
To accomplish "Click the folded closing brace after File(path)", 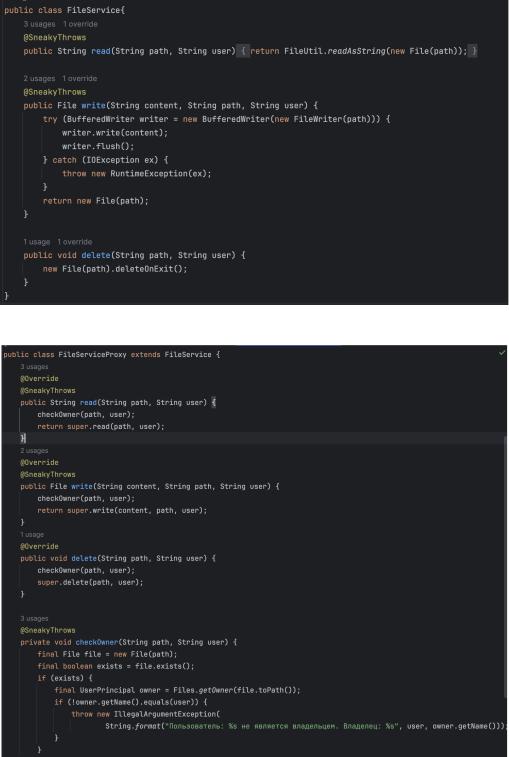I will 474,51.
